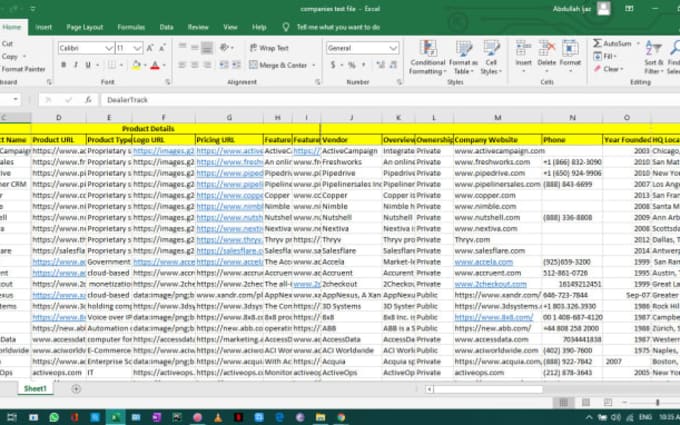Add new sheet with plus button
The height and width of the screenshot is (425, 680).
pos(76,389)
